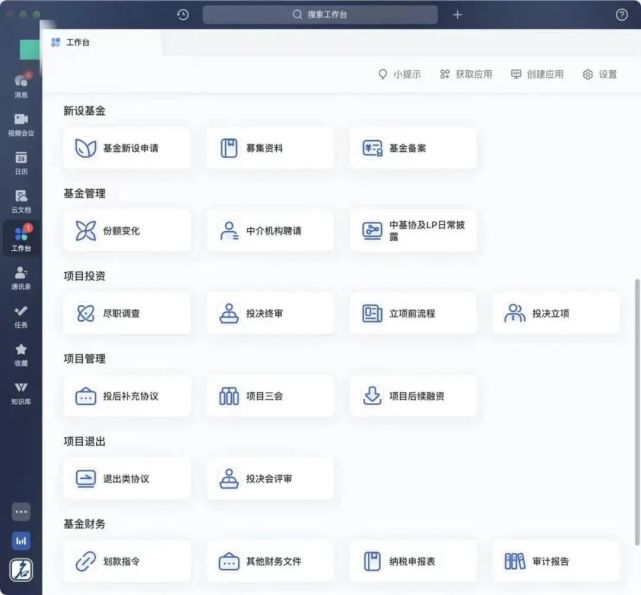
Task: Open 设置 settings
Action: 600,74
